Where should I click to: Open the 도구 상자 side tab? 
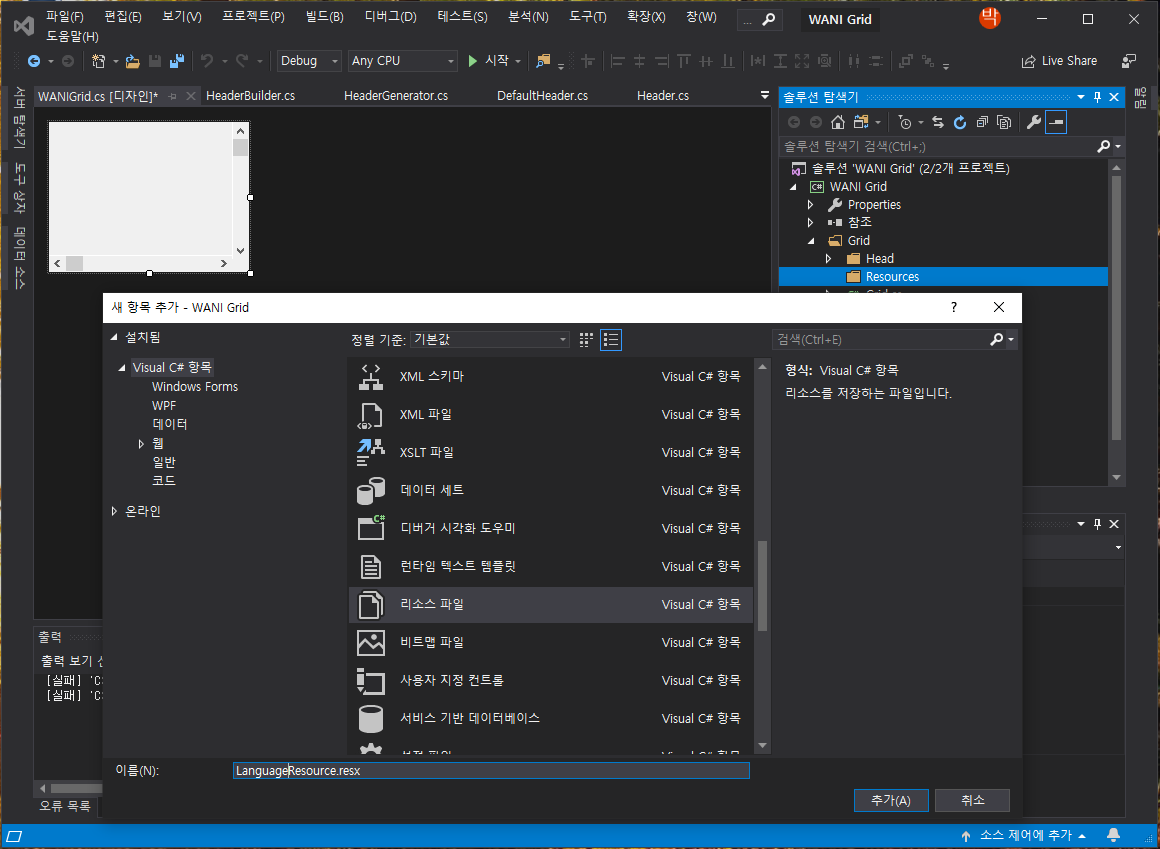20,186
